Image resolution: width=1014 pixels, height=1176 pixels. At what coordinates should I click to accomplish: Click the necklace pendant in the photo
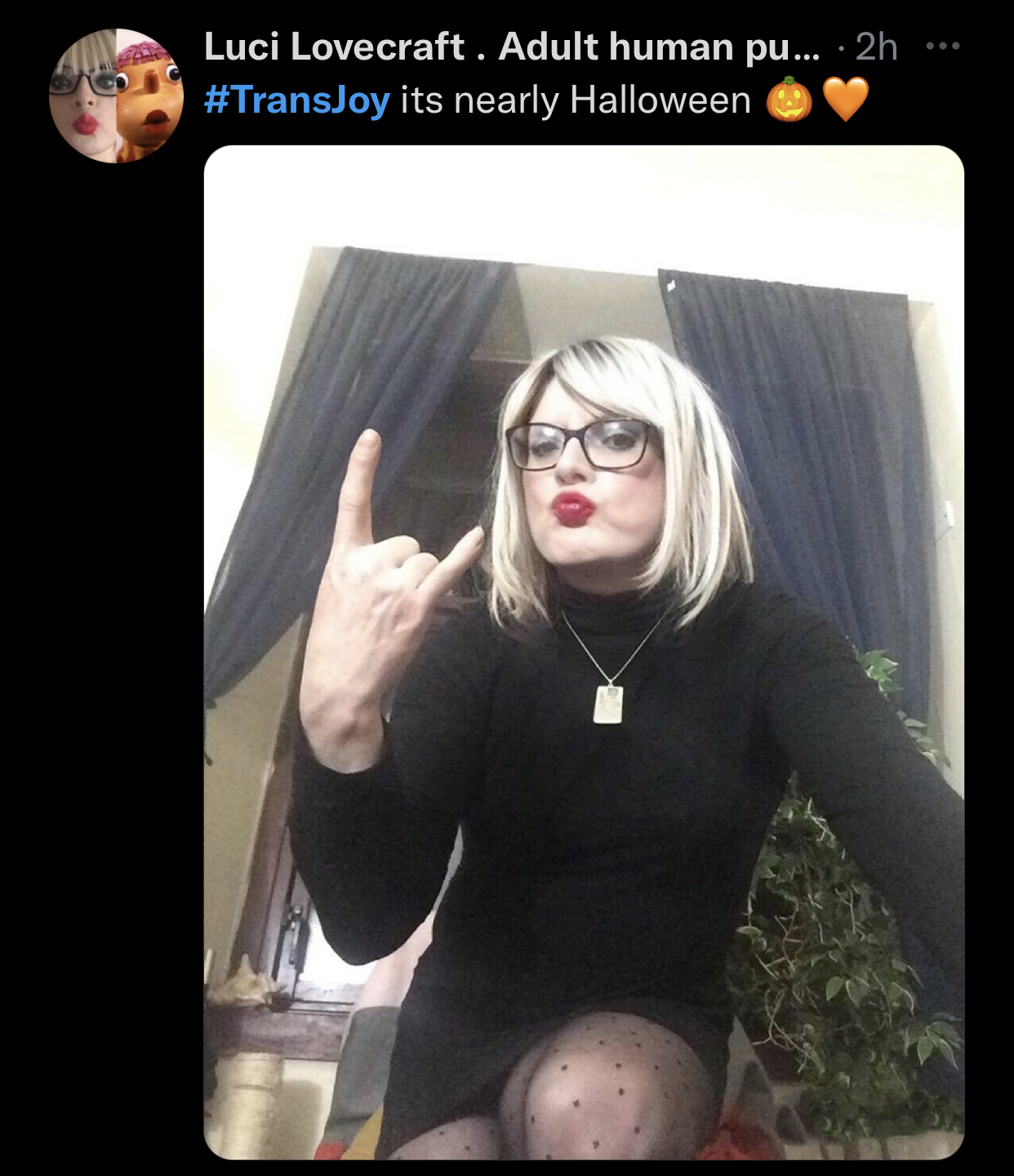(x=608, y=704)
